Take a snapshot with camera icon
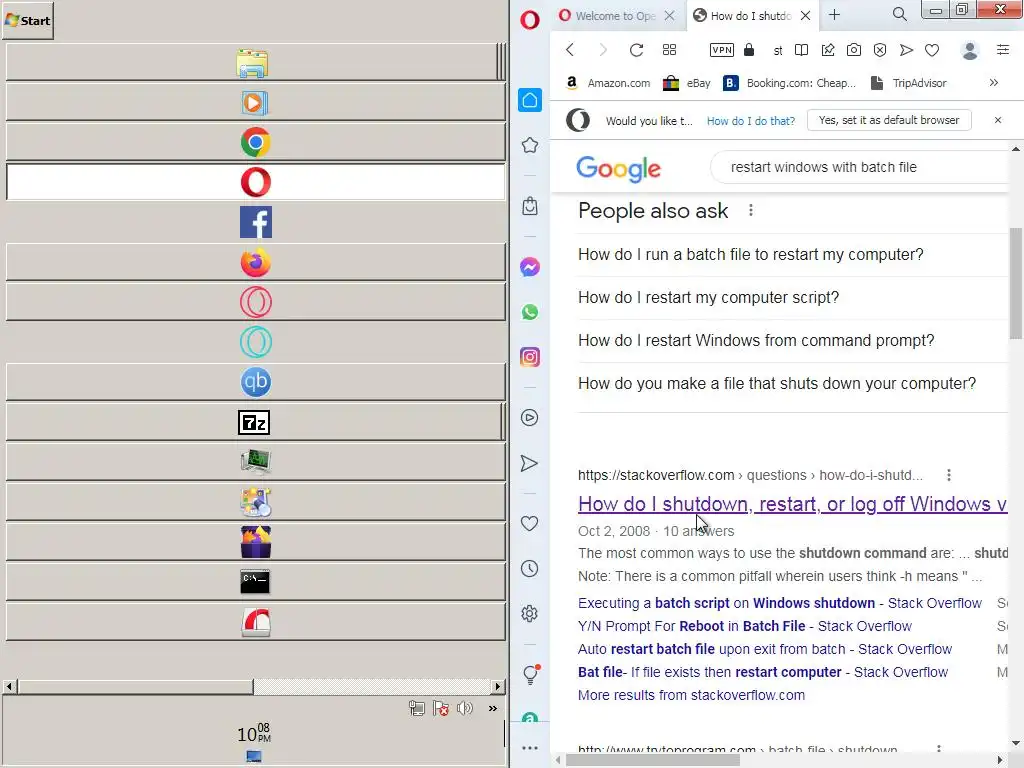 854,50
